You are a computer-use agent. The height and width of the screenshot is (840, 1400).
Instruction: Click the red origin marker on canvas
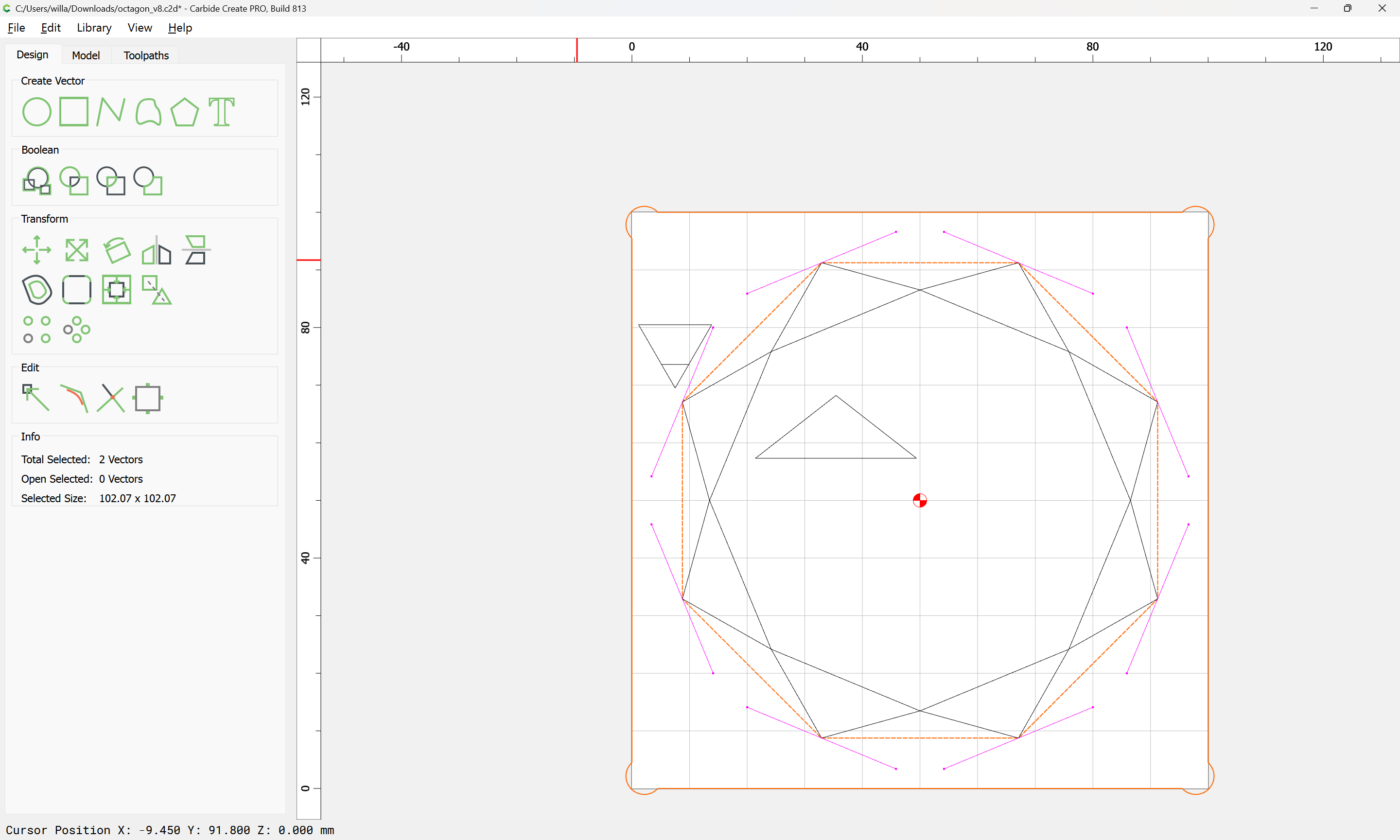(x=920, y=500)
